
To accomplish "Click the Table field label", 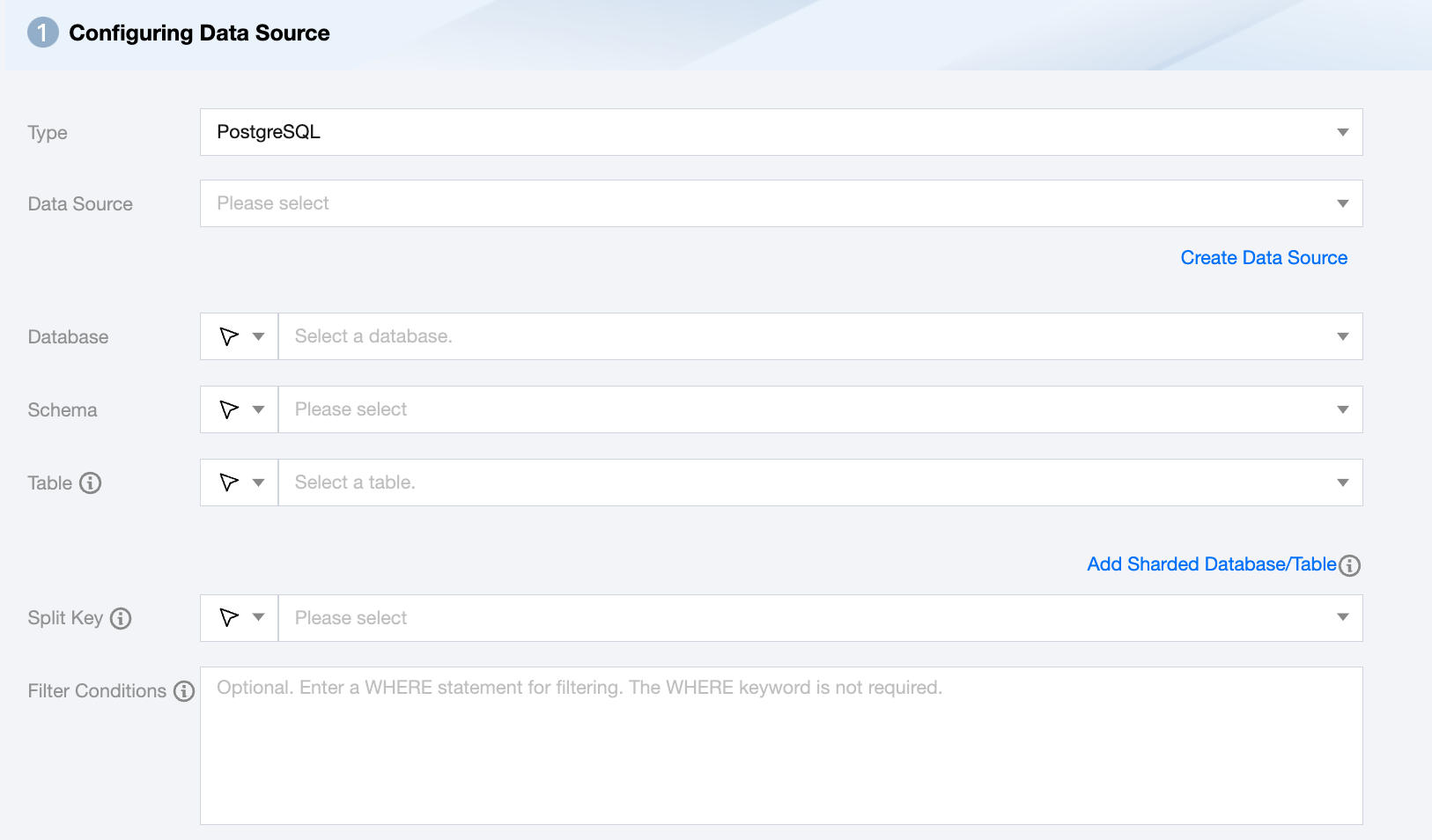I will tap(50, 483).
